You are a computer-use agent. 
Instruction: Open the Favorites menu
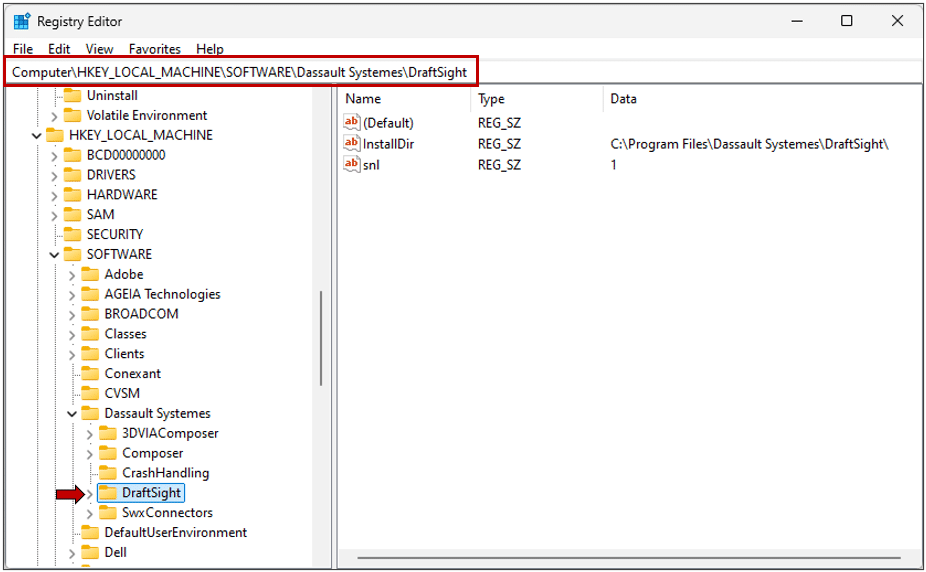tap(155, 49)
